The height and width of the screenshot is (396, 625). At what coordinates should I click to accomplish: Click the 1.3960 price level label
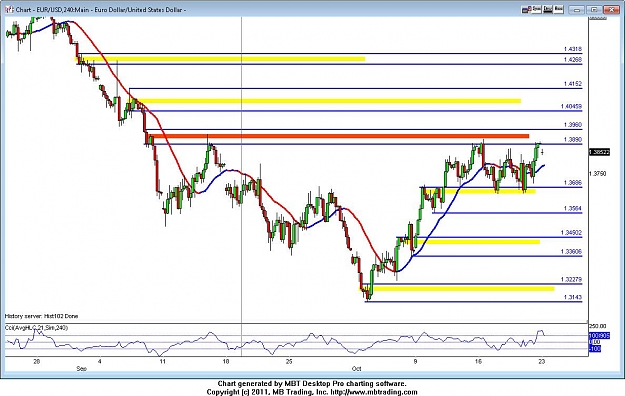[573, 125]
